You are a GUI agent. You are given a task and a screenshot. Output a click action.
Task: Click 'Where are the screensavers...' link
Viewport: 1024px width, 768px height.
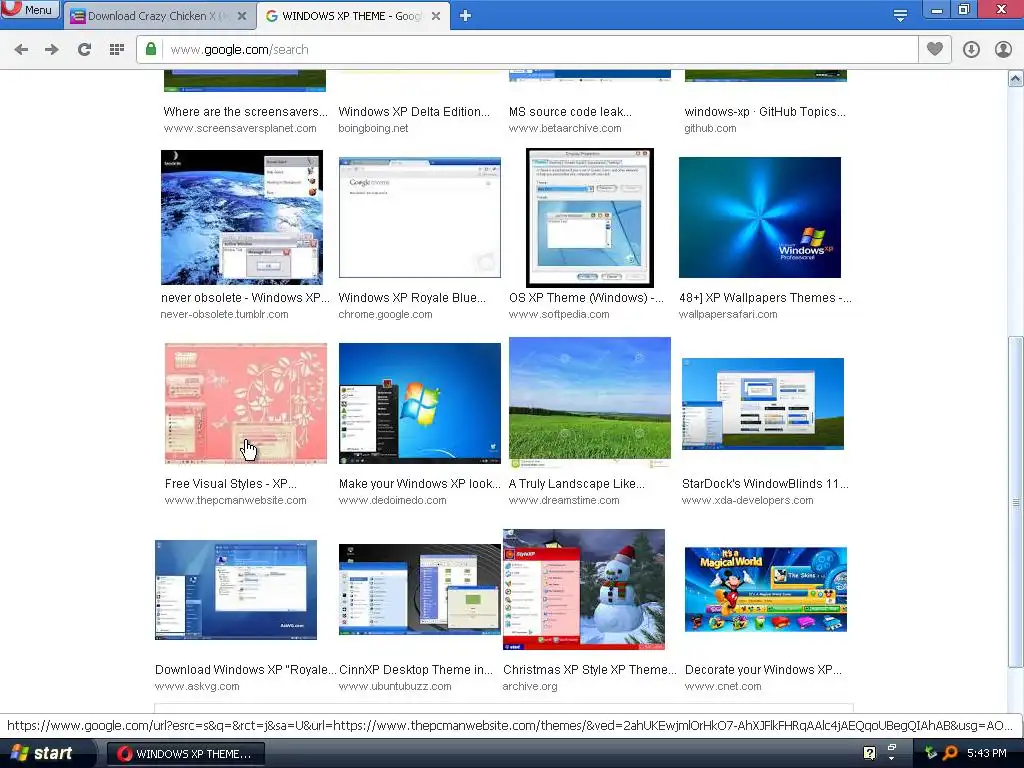coord(246,112)
